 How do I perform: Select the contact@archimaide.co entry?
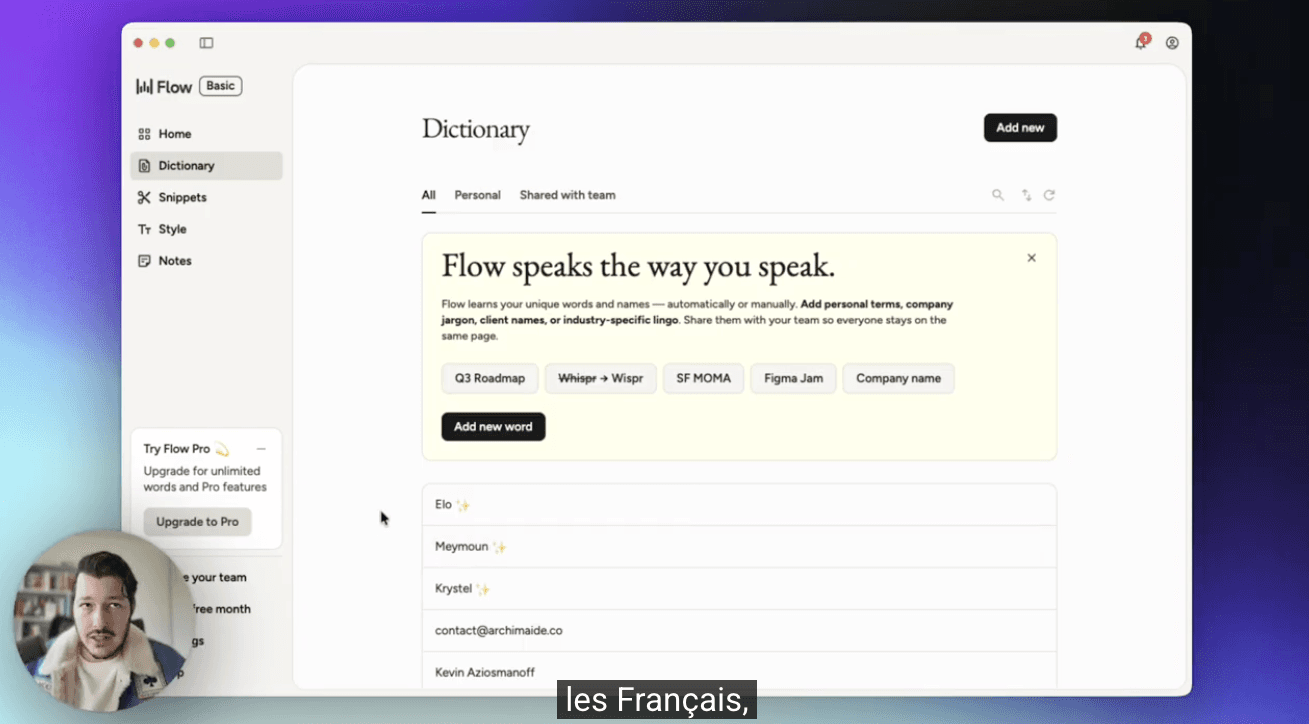(x=739, y=631)
